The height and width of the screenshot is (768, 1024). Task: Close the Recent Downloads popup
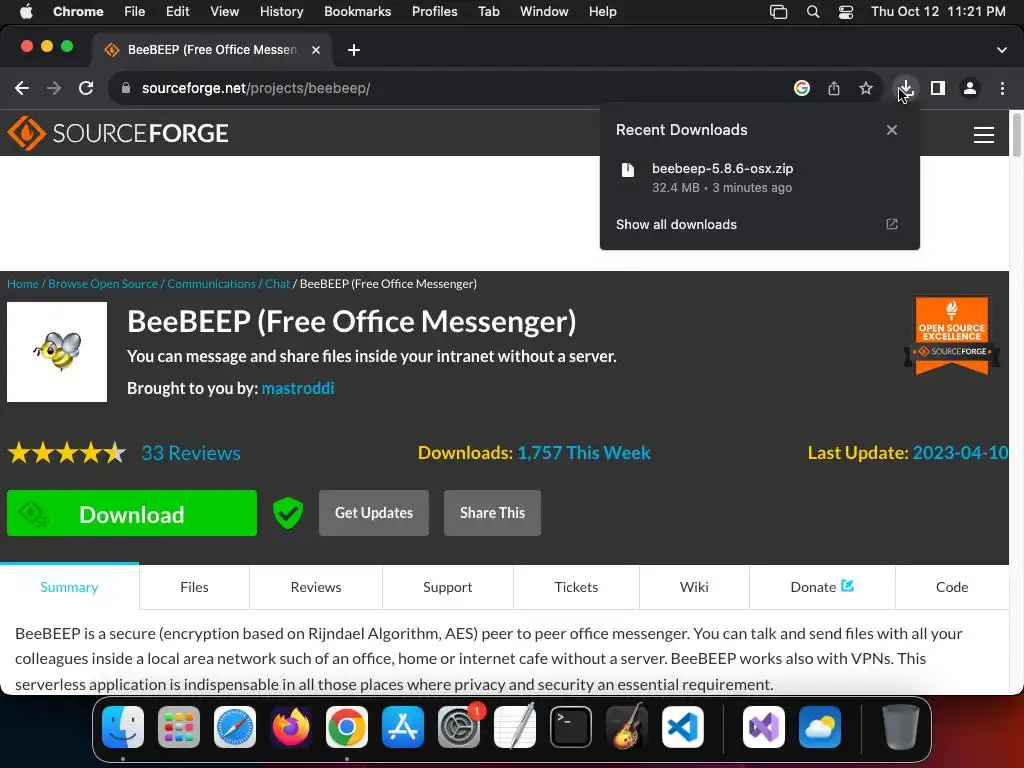892,130
